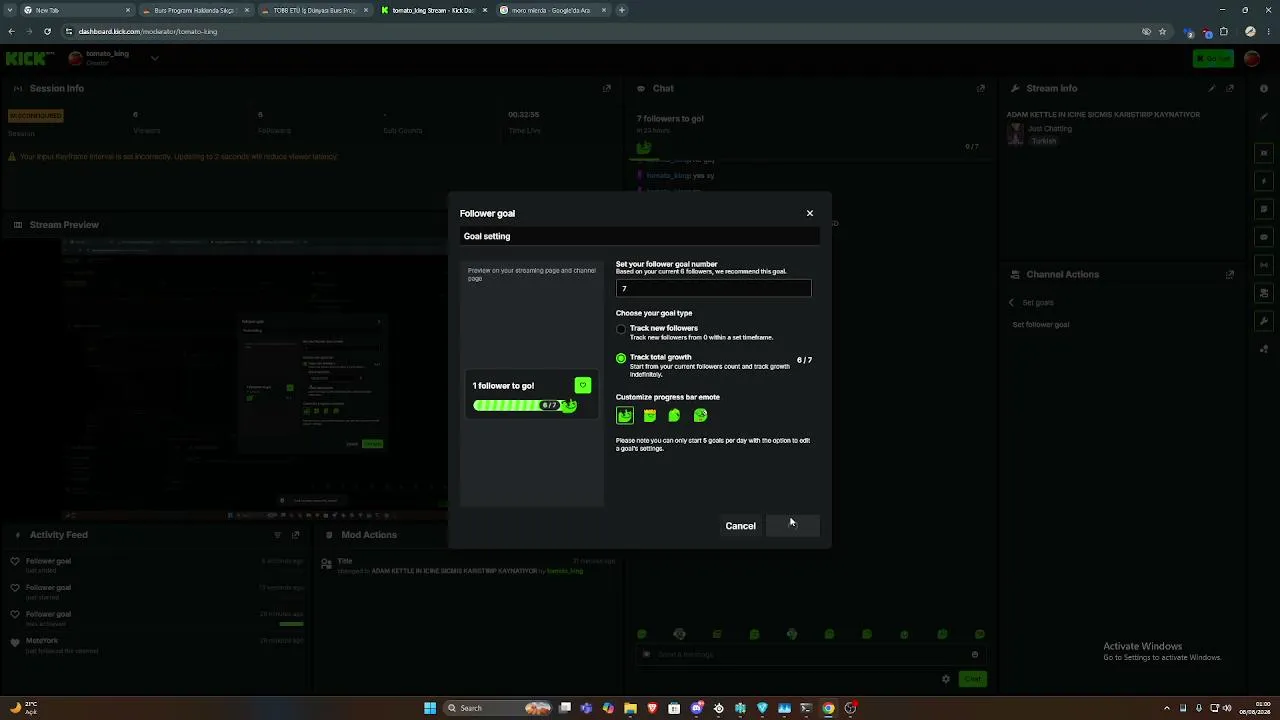
Task: Pop out the Channel Actions panel
Action: click(x=1230, y=274)
